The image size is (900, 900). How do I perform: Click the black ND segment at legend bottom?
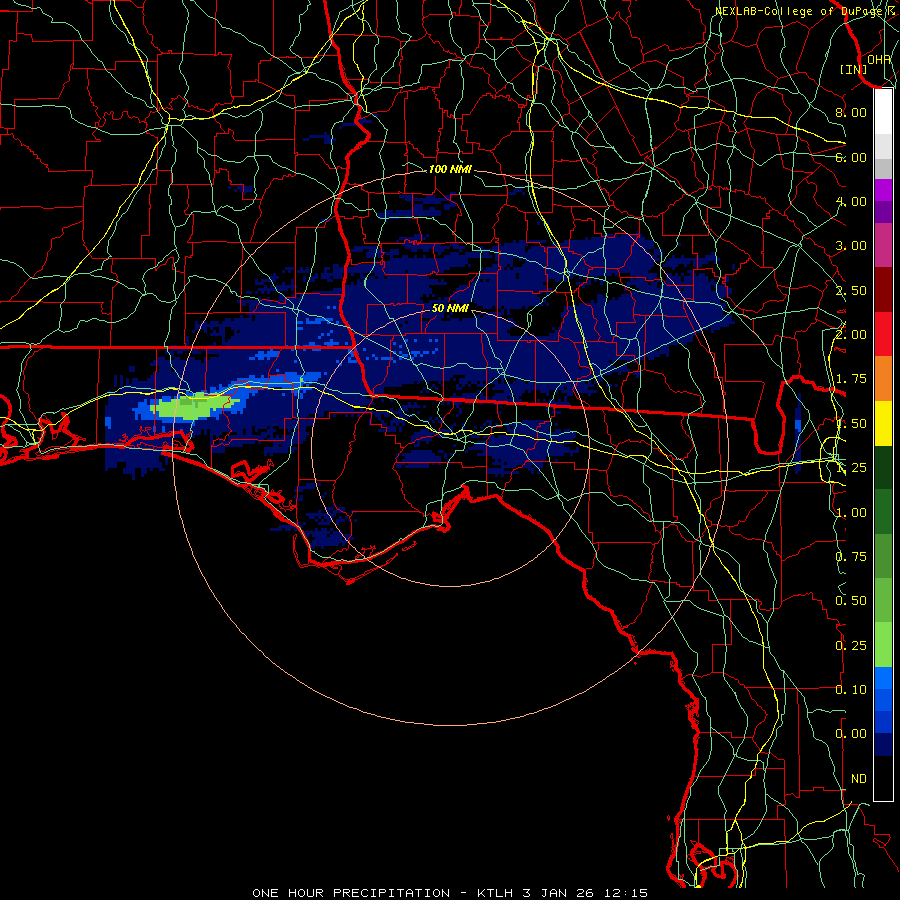point(883,778)
